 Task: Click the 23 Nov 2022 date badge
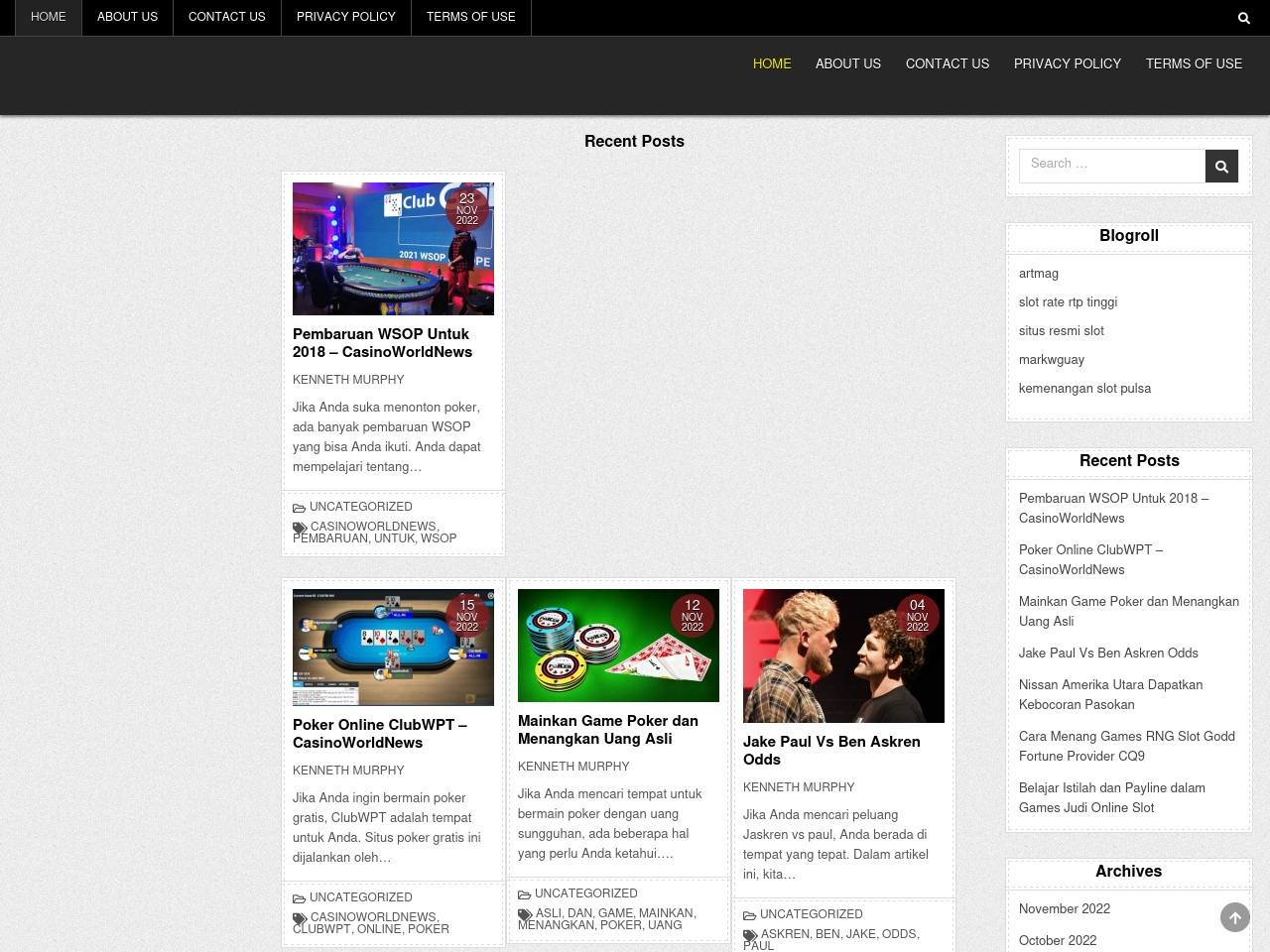(467, 209)
